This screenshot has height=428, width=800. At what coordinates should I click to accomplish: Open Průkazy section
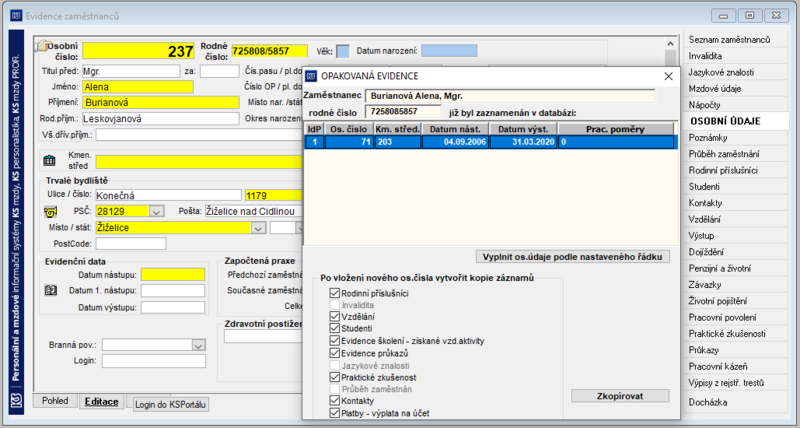(x=704, y=350)
